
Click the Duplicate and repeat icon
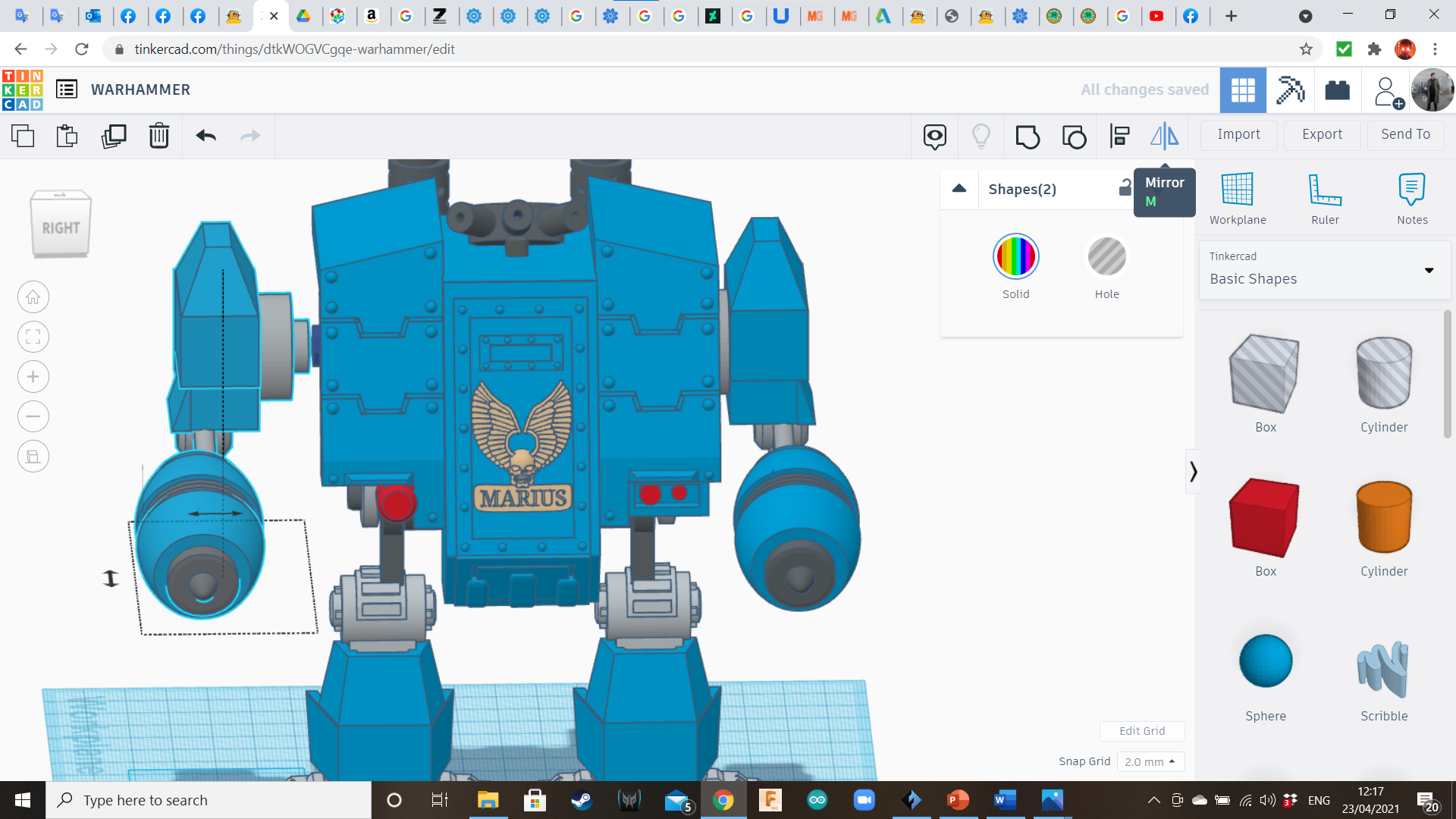point(114,136)
